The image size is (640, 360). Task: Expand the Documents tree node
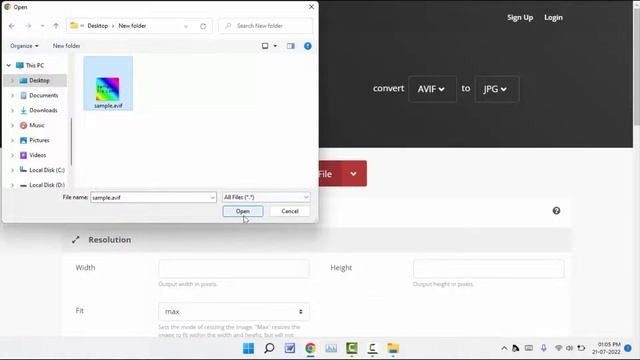click(12, 96)
